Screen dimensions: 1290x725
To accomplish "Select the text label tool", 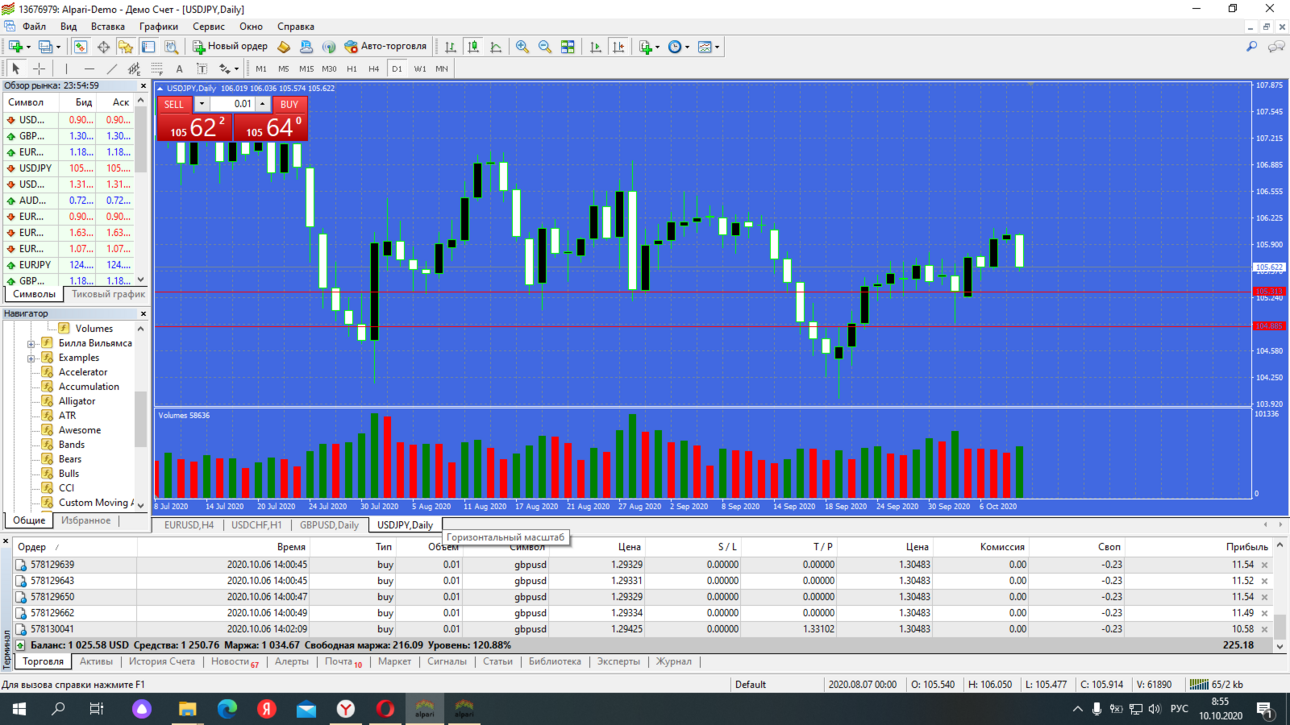I will tap(202, 69).
